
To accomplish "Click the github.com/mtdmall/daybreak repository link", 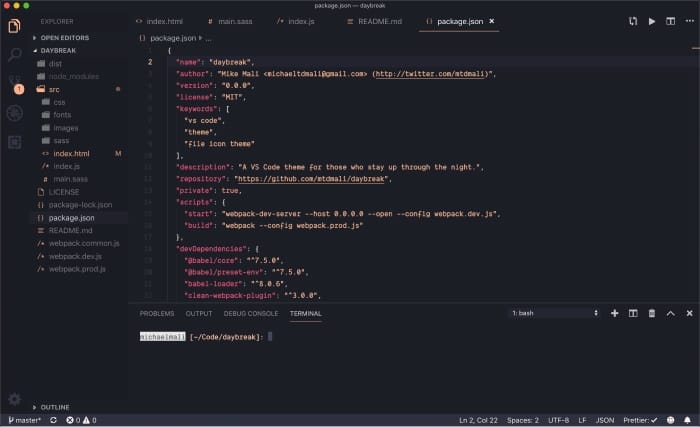I will click(311, 179).
